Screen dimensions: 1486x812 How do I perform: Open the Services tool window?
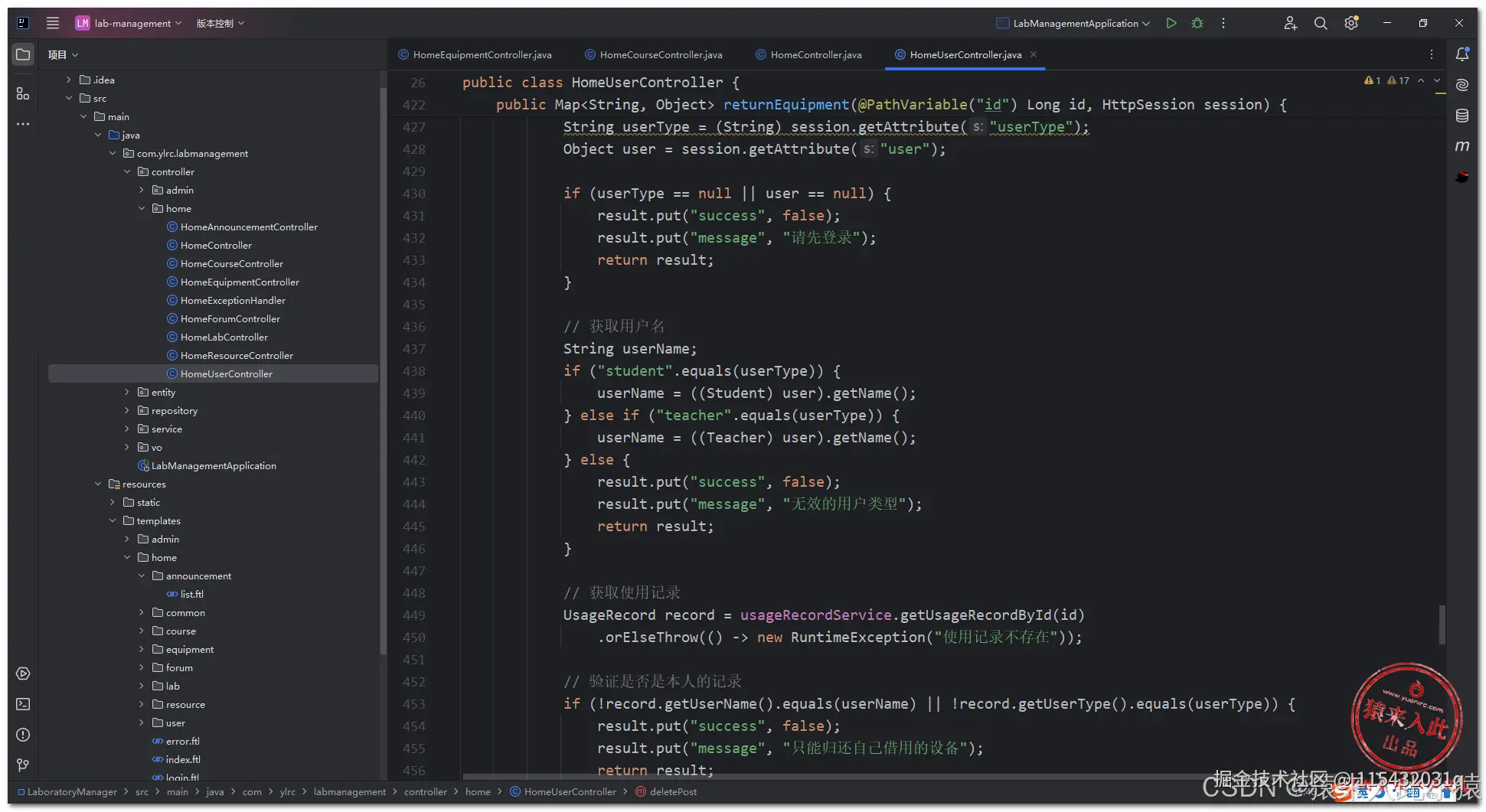(x=23, y=673)
